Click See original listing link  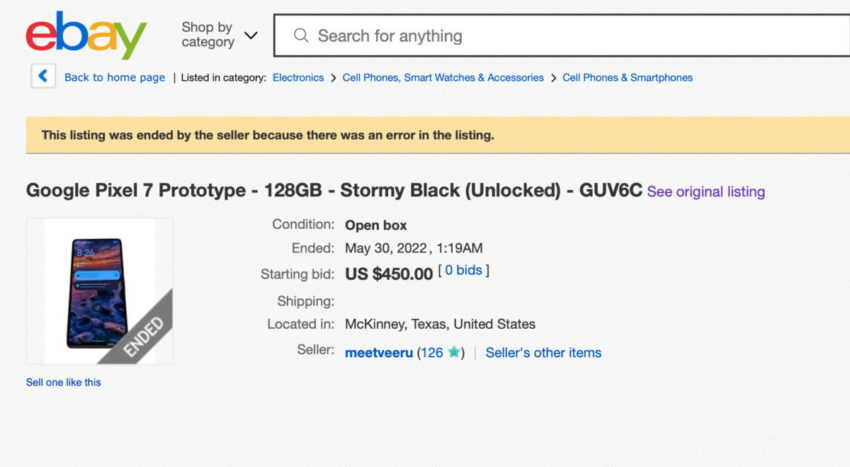tap(705, 192)
